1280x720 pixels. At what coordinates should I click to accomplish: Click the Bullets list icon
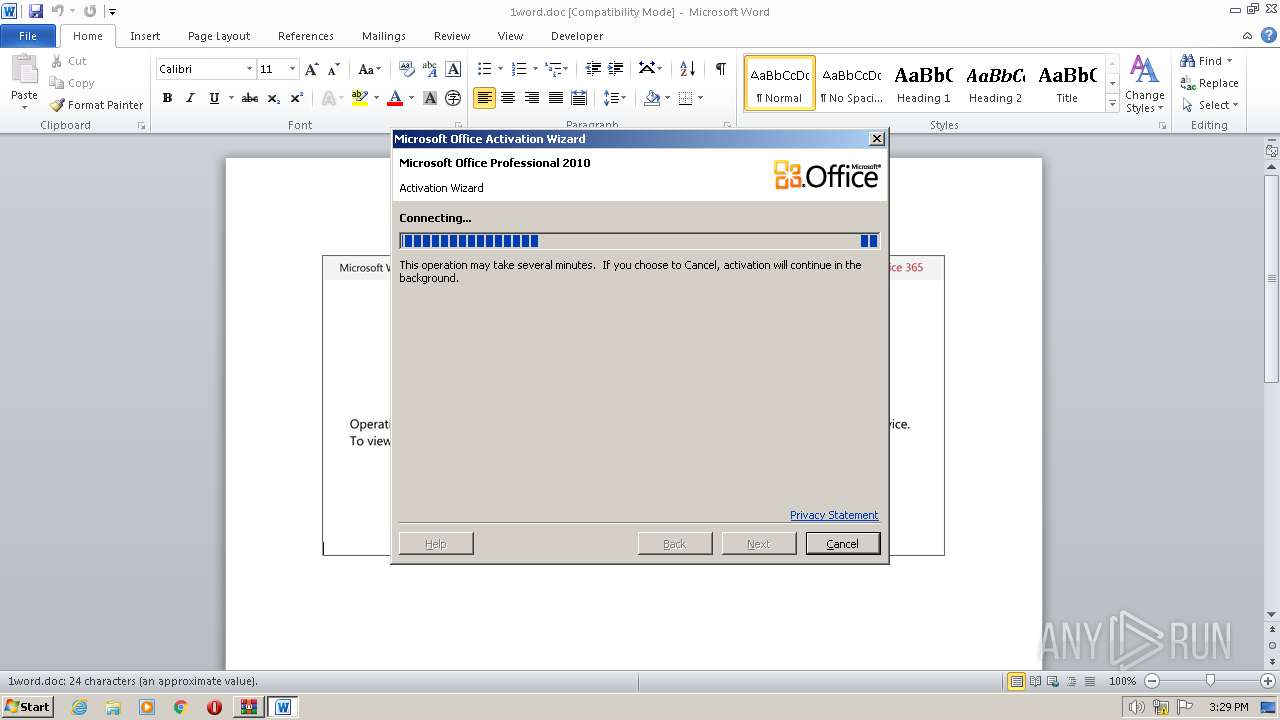[x=484, y=69]
